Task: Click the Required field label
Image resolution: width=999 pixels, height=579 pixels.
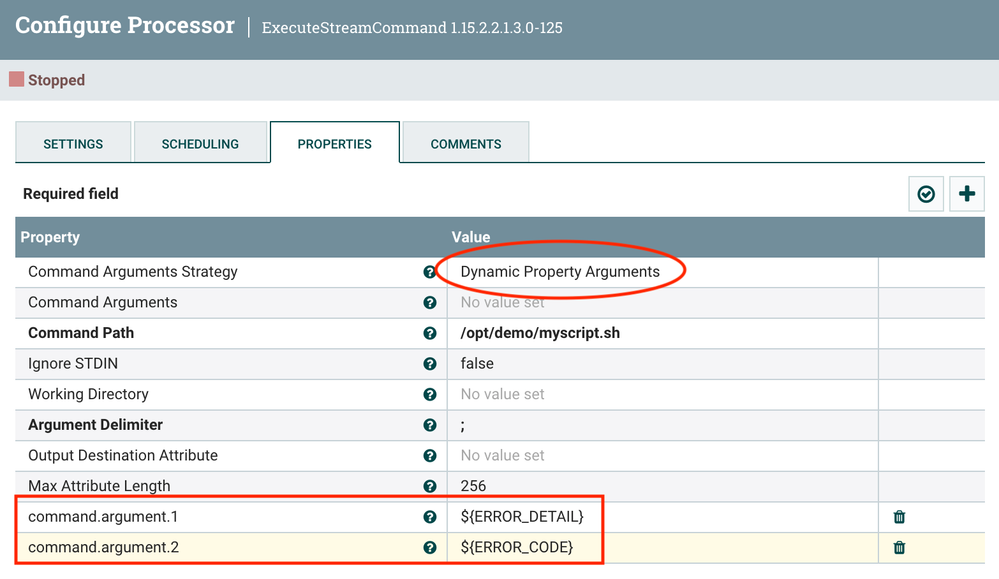Action: (x=71, y=194)
